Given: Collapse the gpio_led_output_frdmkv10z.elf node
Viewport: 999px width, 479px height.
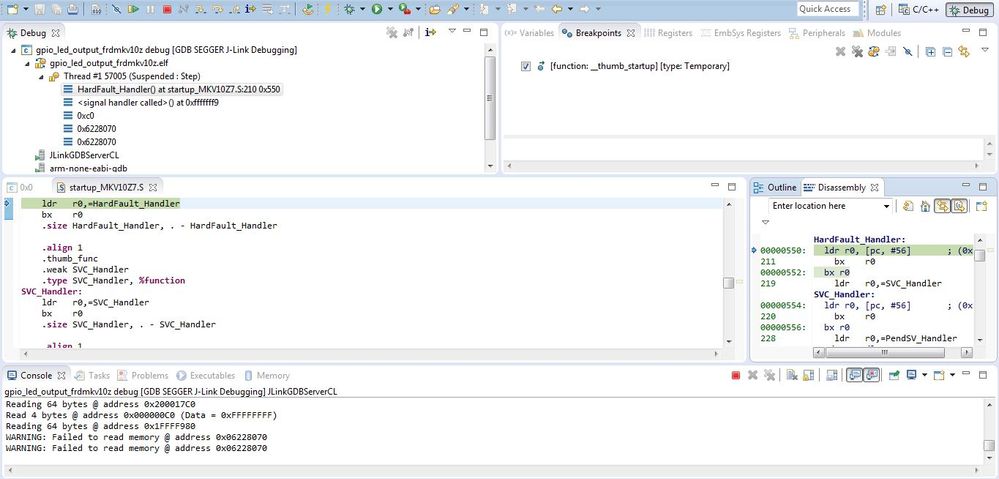Looking at the screenshot, I should [27, 63].
